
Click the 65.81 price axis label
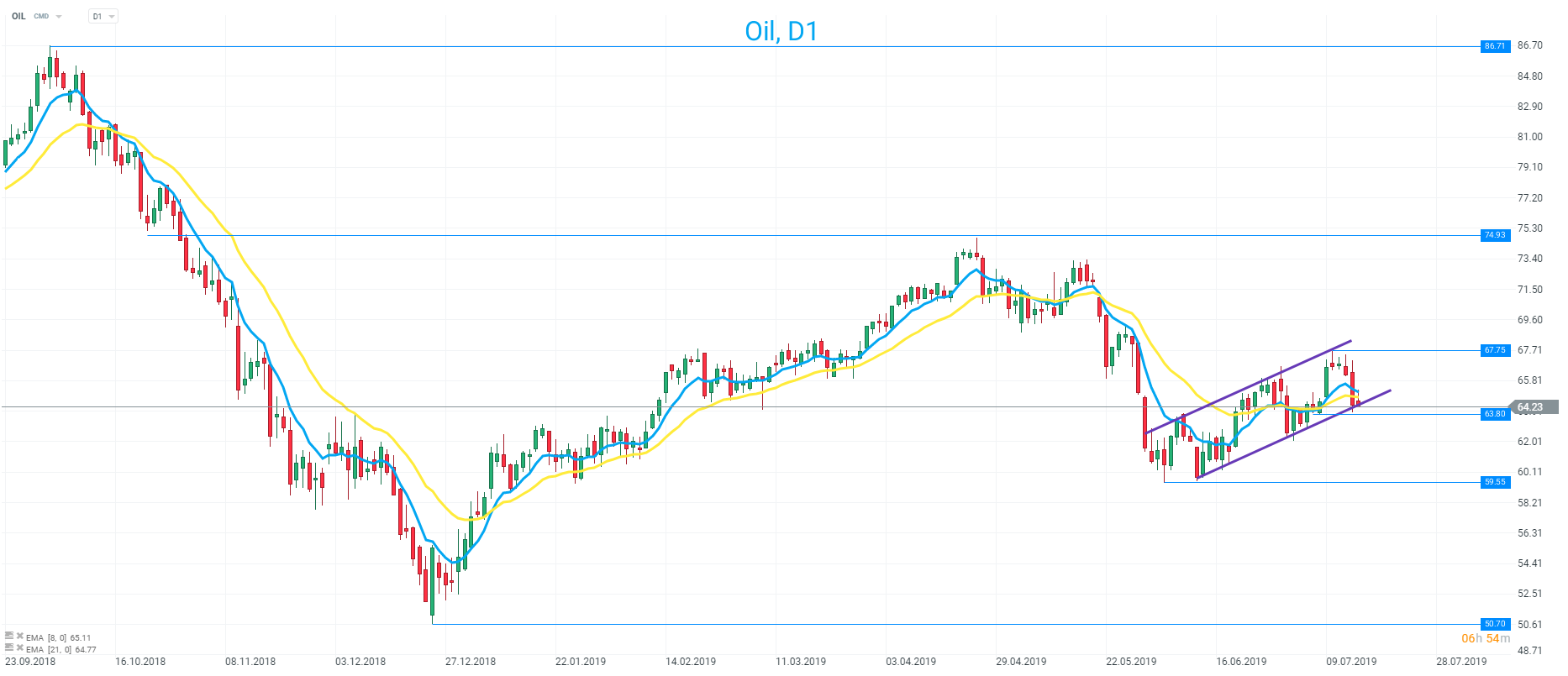pyautogui.click(x=1530, y=380)
